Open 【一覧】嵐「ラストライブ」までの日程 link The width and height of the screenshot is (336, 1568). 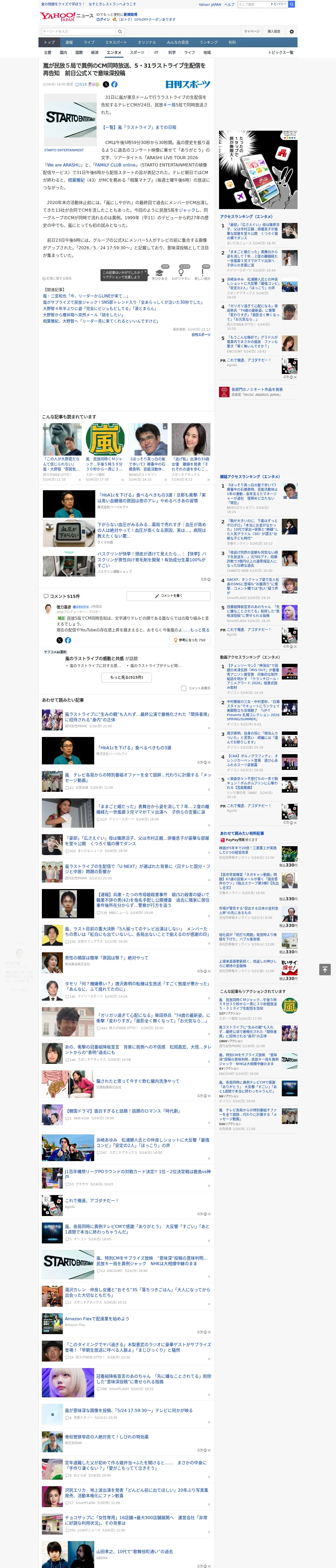pos(139,127)
